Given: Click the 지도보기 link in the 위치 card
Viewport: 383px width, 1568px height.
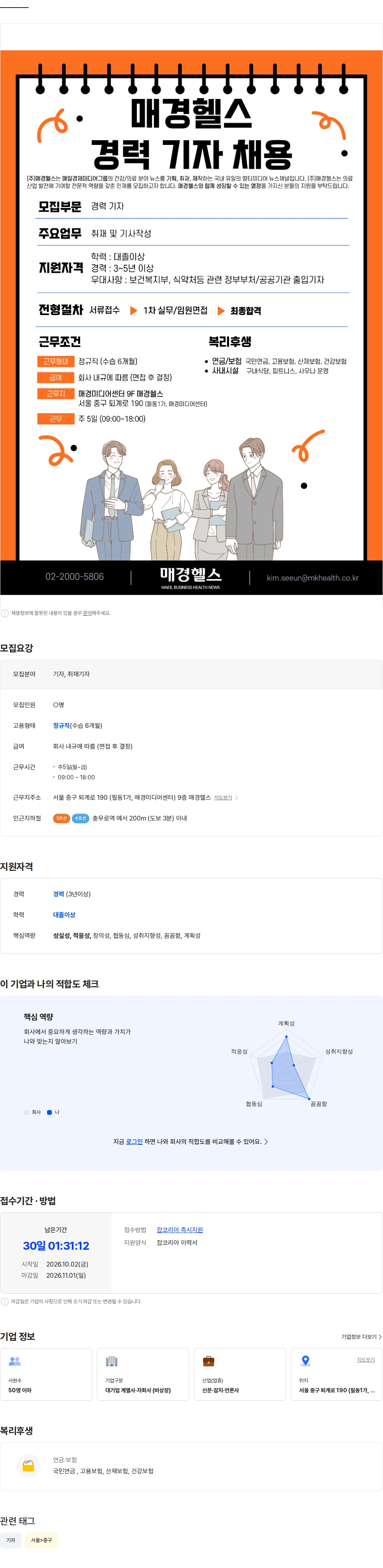Looking at the screenshot, I should 365,1359.
